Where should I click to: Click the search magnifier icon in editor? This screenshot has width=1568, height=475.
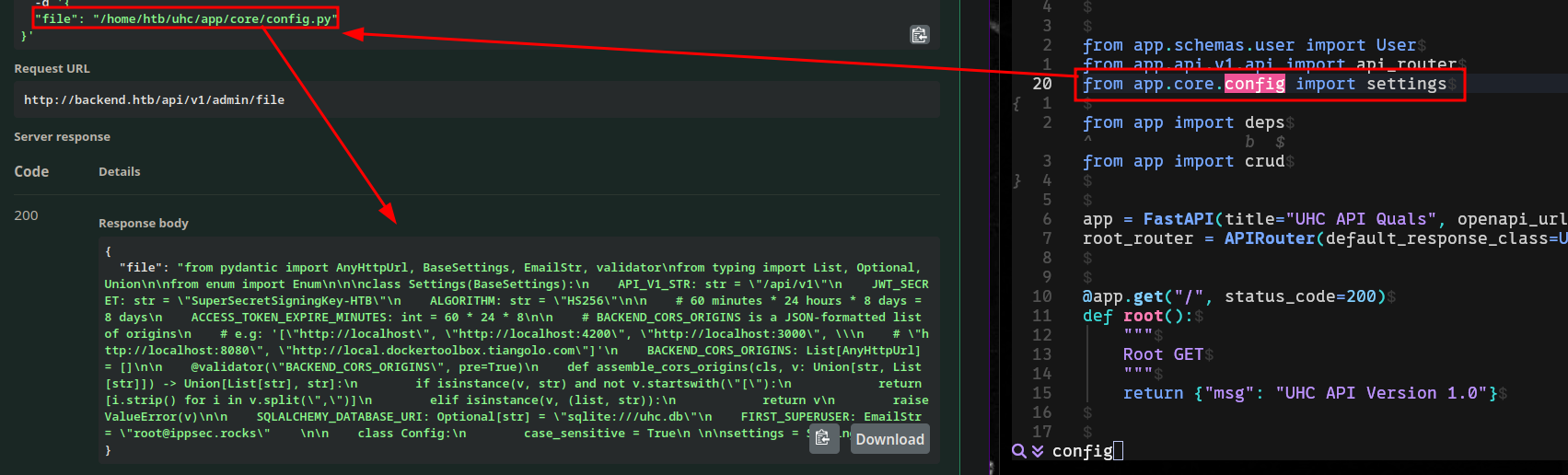(1018, 451)
